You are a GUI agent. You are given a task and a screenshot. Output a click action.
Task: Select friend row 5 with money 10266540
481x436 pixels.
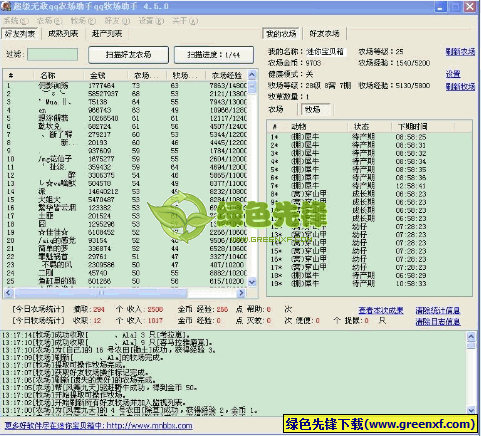pyautogui.click(x=126, y=118)
